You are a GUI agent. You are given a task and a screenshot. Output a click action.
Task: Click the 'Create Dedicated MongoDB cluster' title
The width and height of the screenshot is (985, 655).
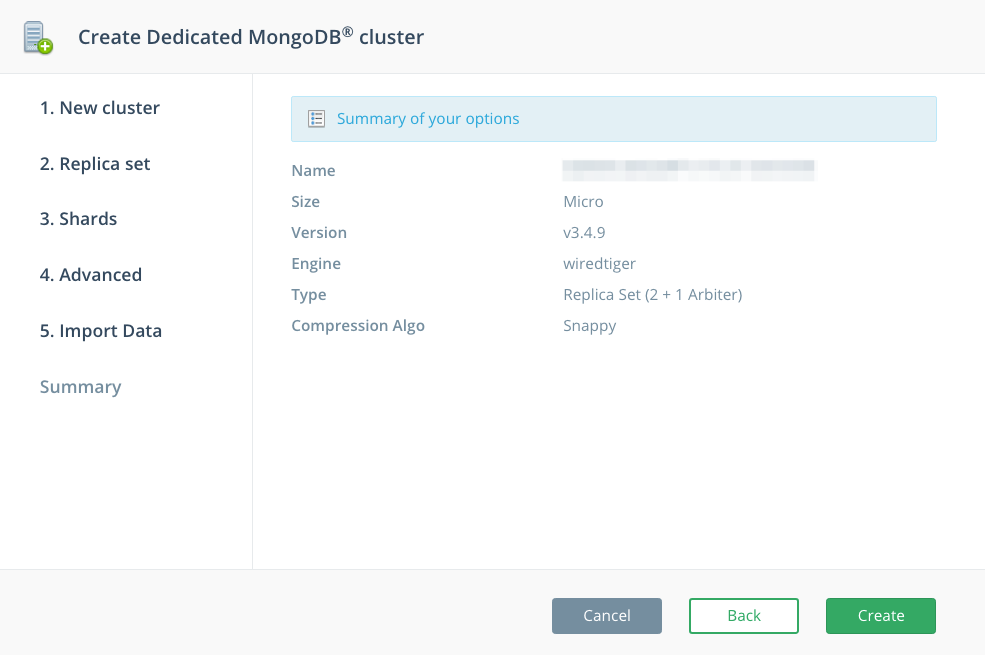(251, 36)
